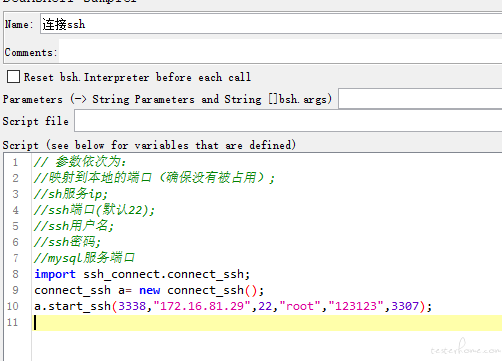Click comment line 1 参数依次为

pyautogui.click(x=80, y=162)
